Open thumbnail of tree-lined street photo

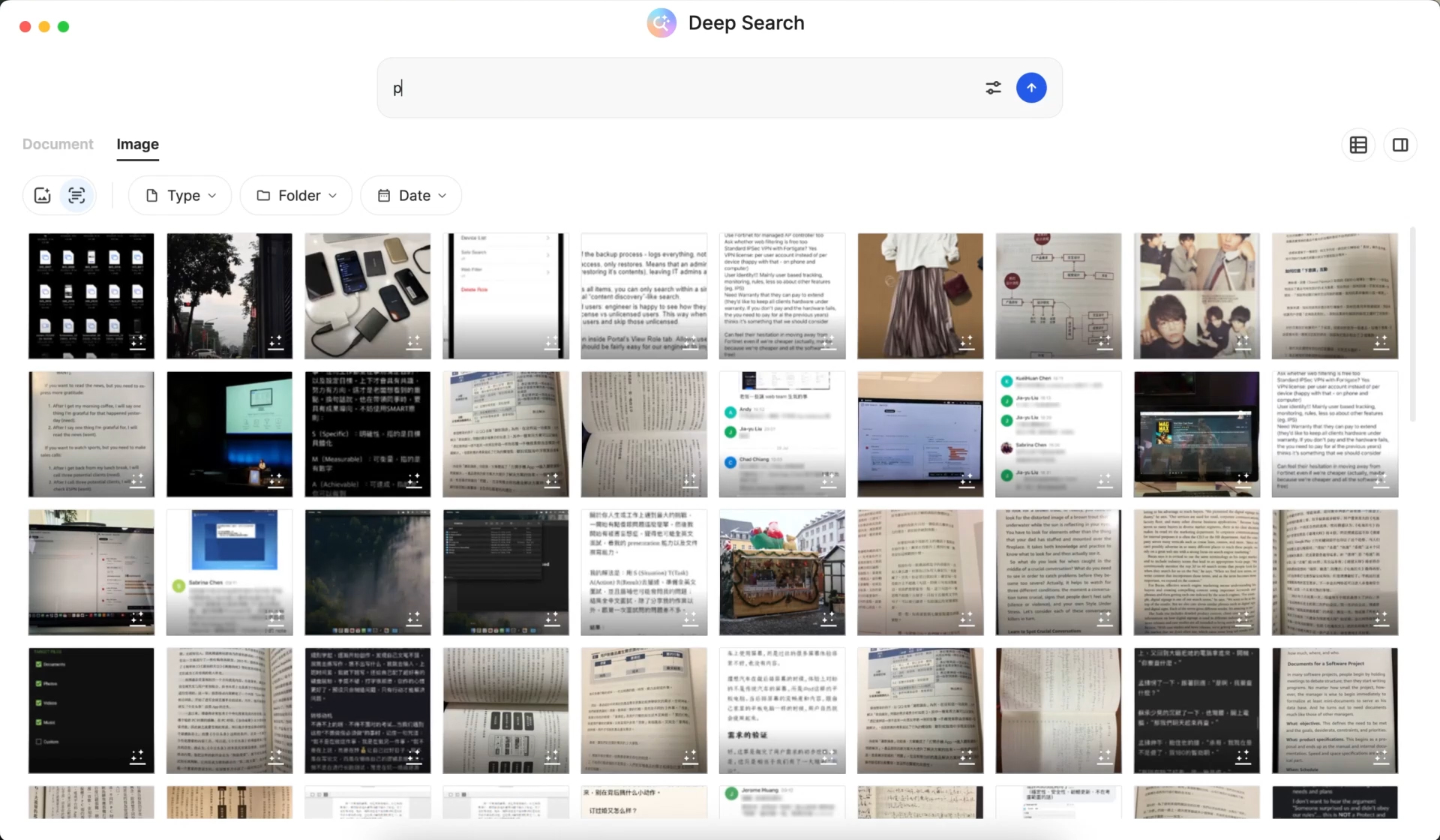pos(229,295)
